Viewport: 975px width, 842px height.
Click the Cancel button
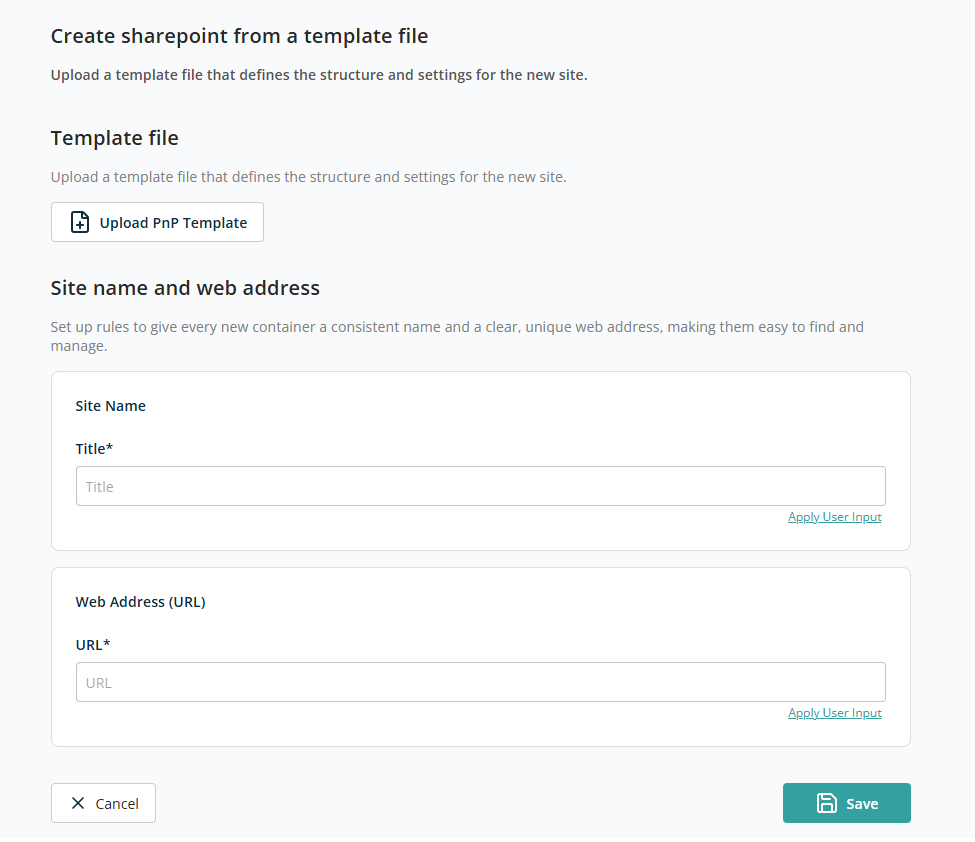pyautogui.click(x=103, y=803)
